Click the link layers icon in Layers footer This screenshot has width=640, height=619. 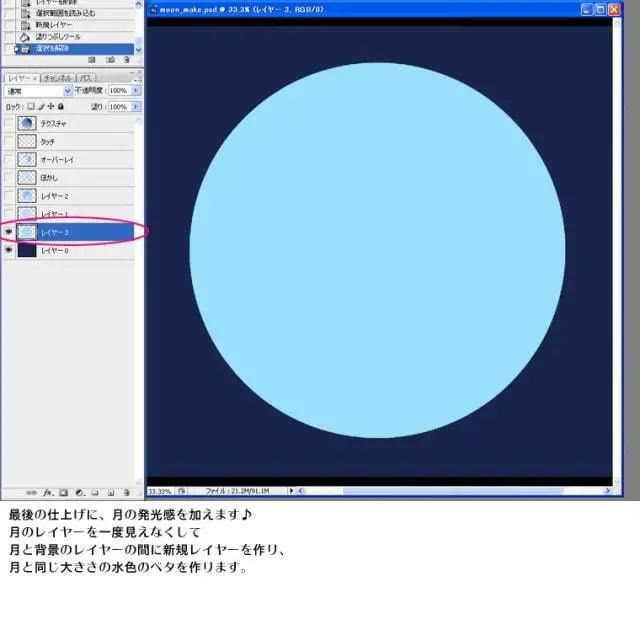click(x=32, y=492)
